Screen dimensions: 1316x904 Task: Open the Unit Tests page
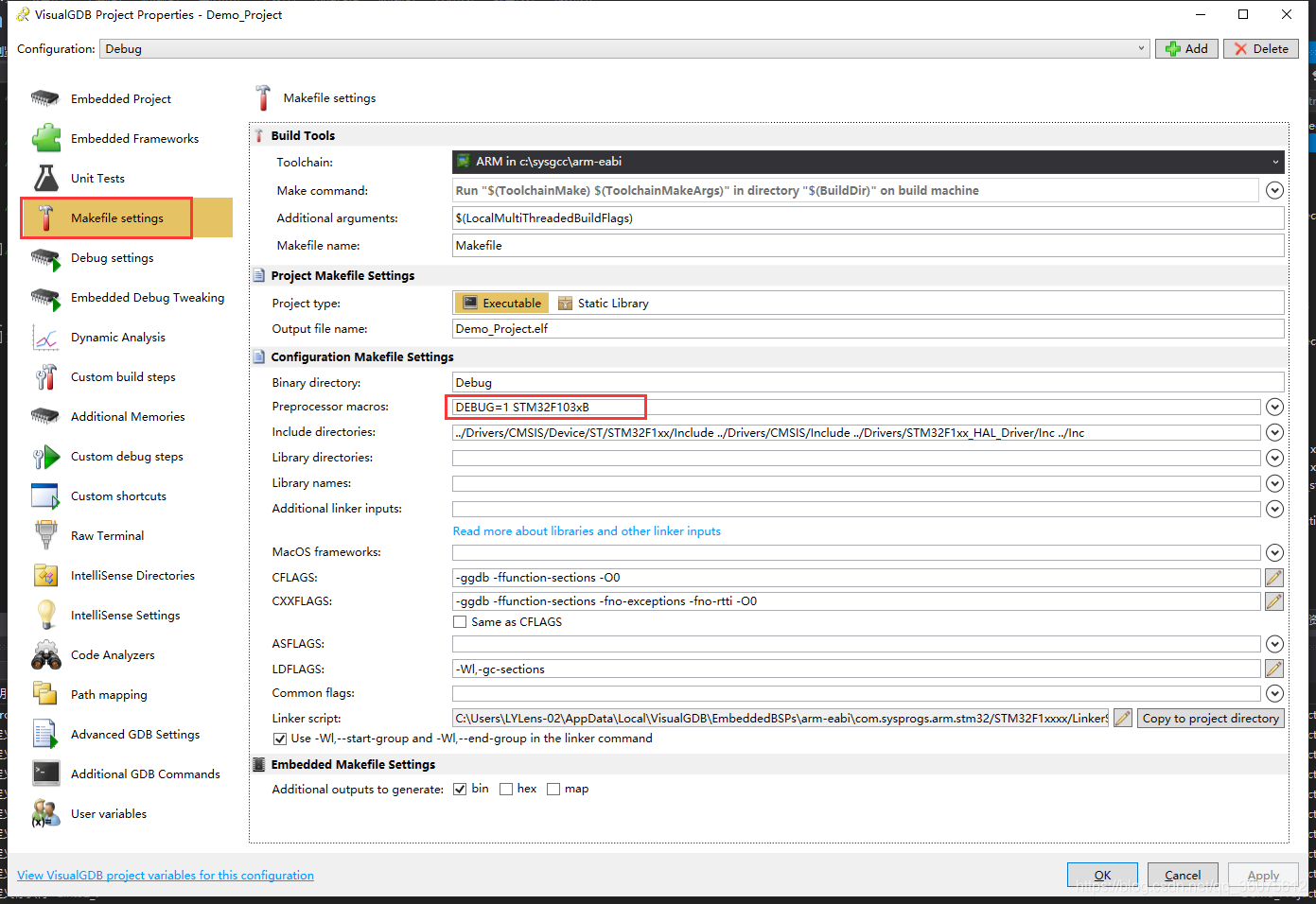(x=126, y=178)
